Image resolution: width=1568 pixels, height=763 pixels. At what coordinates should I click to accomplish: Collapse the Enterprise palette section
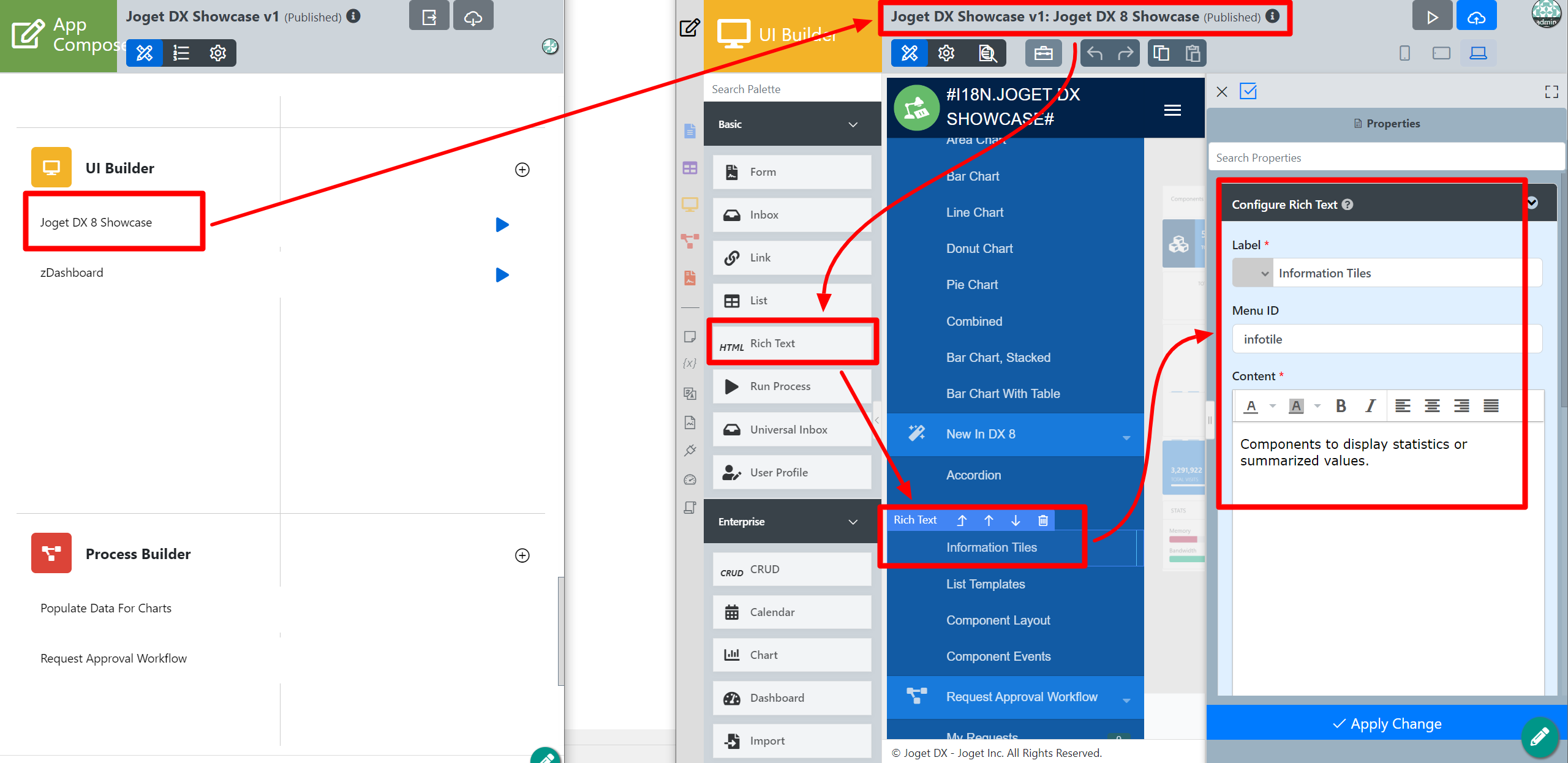(853, 522)
